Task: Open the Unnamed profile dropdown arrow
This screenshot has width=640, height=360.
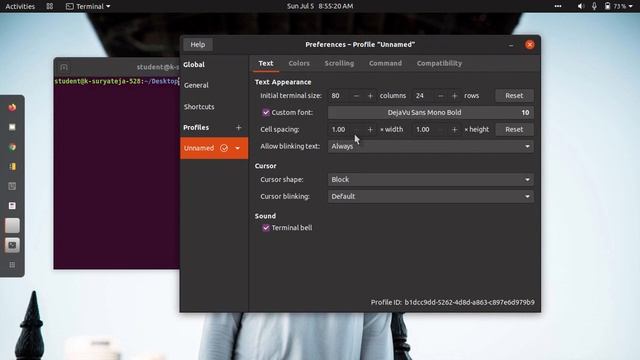Action: (x=238, y=148)
